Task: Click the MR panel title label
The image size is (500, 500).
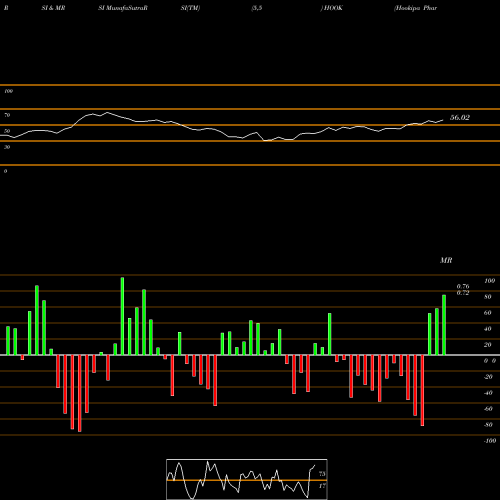Action: (x=446, y=260)
